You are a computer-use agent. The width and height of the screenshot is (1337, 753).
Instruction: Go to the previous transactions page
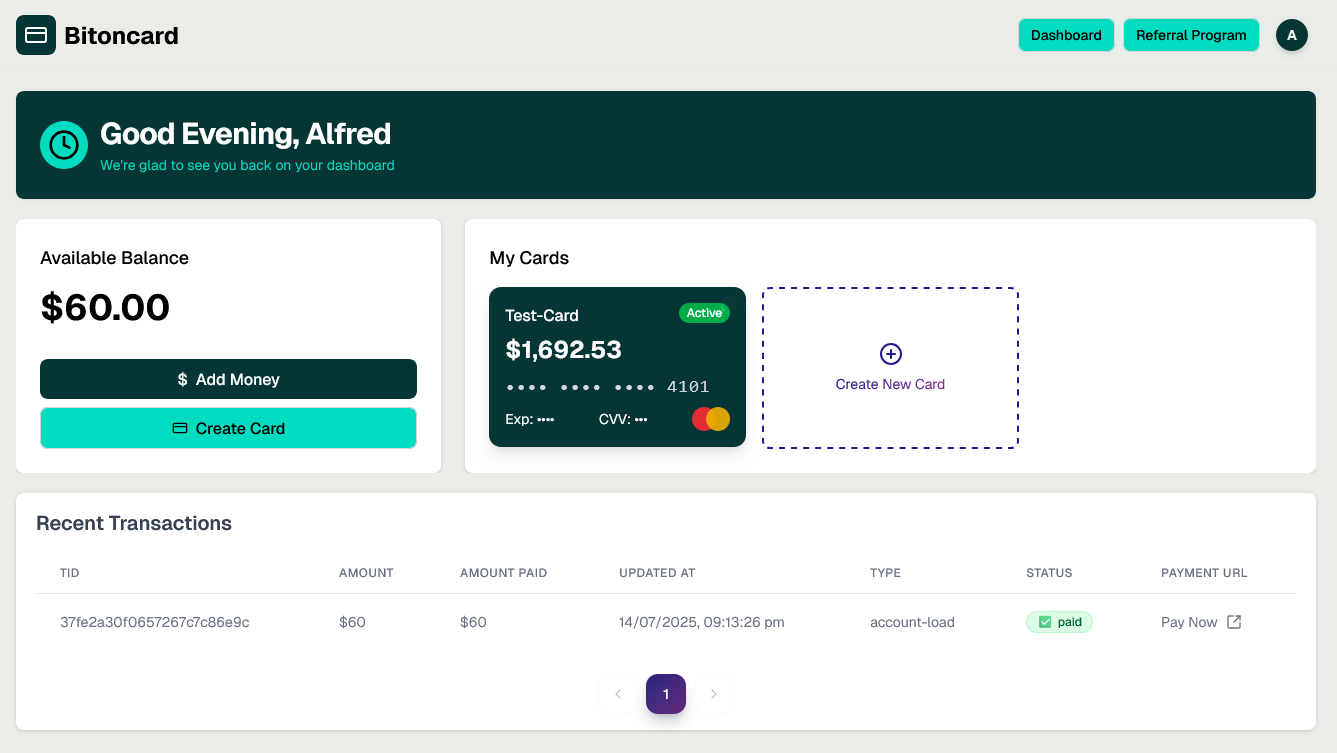[x=618, y=694]
